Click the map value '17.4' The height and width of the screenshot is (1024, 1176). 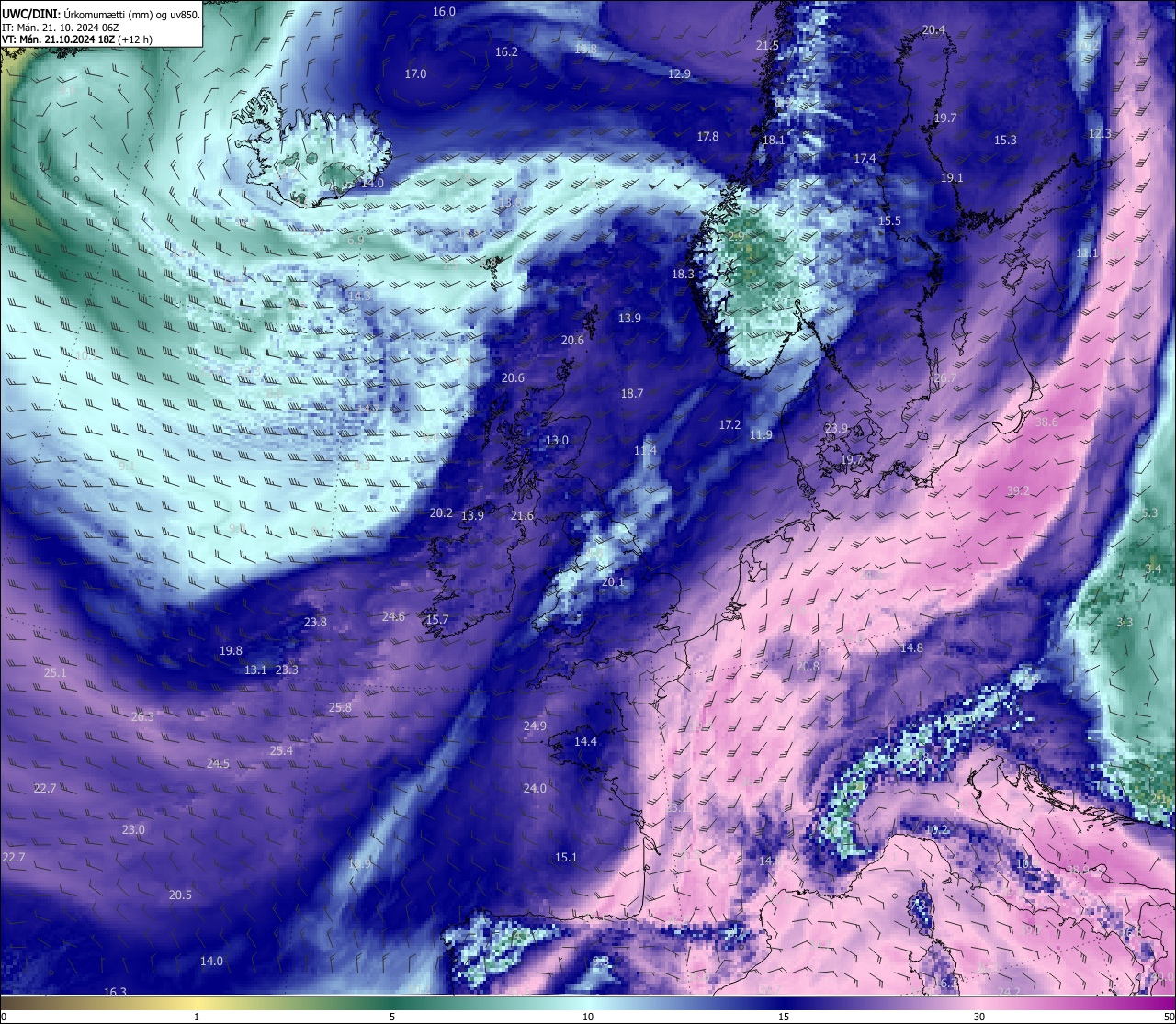click(865, 158)
